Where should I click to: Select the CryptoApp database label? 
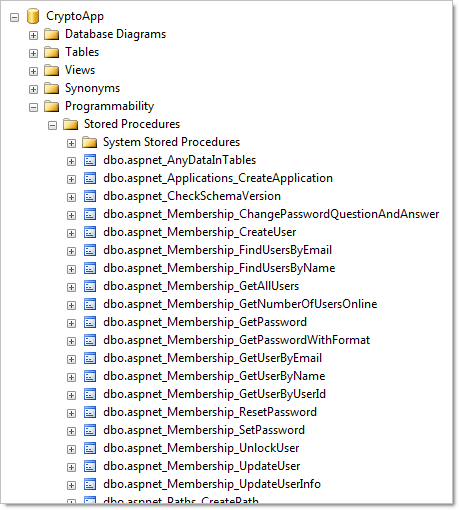point(75,16)
